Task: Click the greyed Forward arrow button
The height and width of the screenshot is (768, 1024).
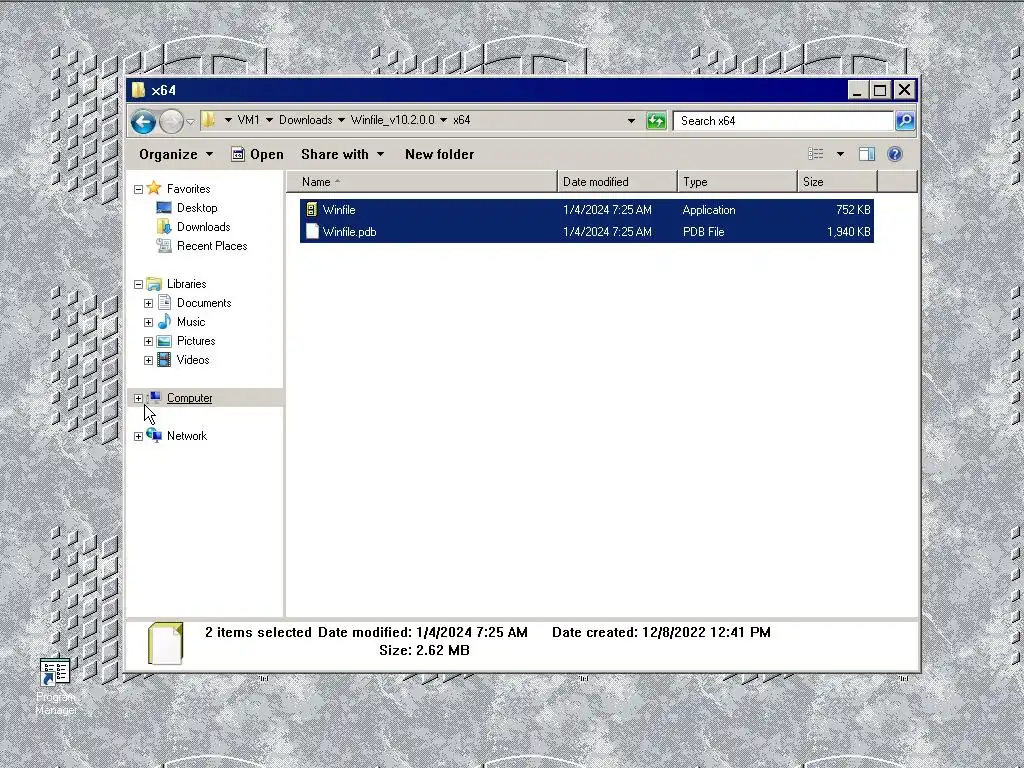Action: click(x=171, y=121)
